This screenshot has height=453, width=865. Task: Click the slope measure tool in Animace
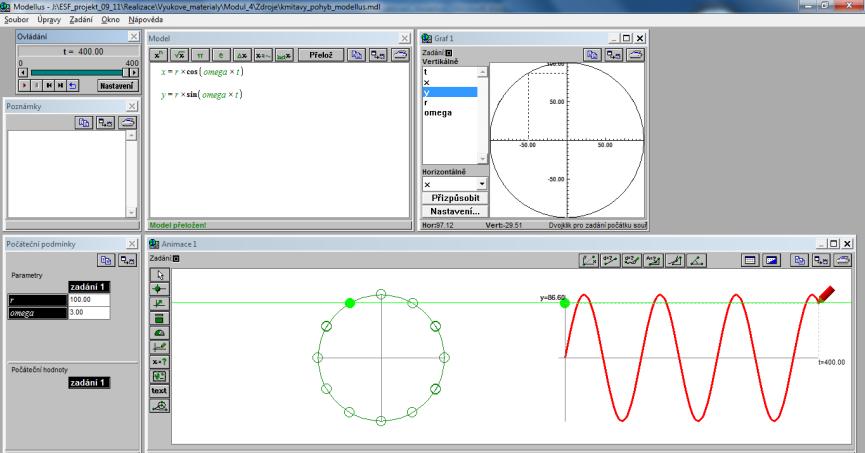click(x=675, y=260)
